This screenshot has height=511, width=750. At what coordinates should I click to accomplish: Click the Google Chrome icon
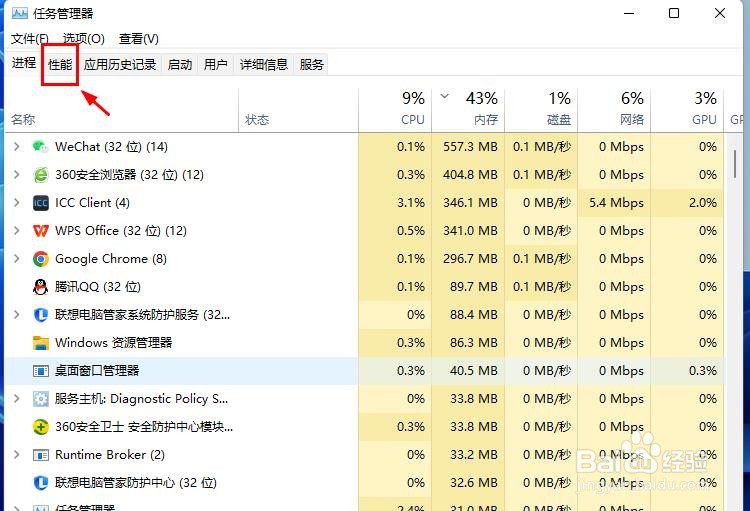(40, 259)
